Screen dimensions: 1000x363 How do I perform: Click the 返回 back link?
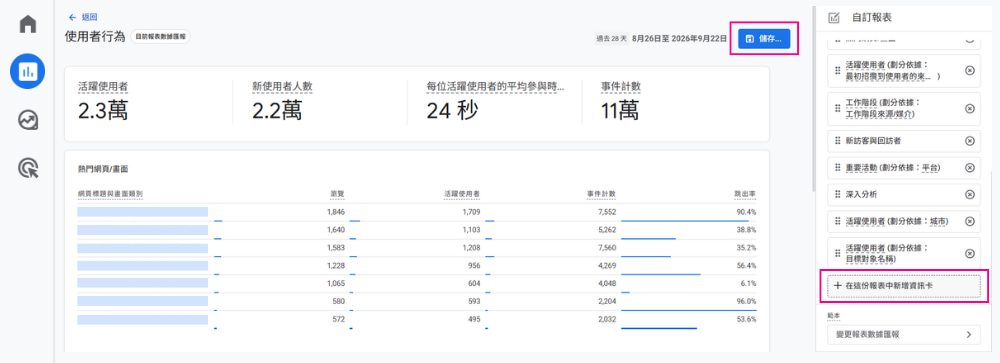point(89,17)
